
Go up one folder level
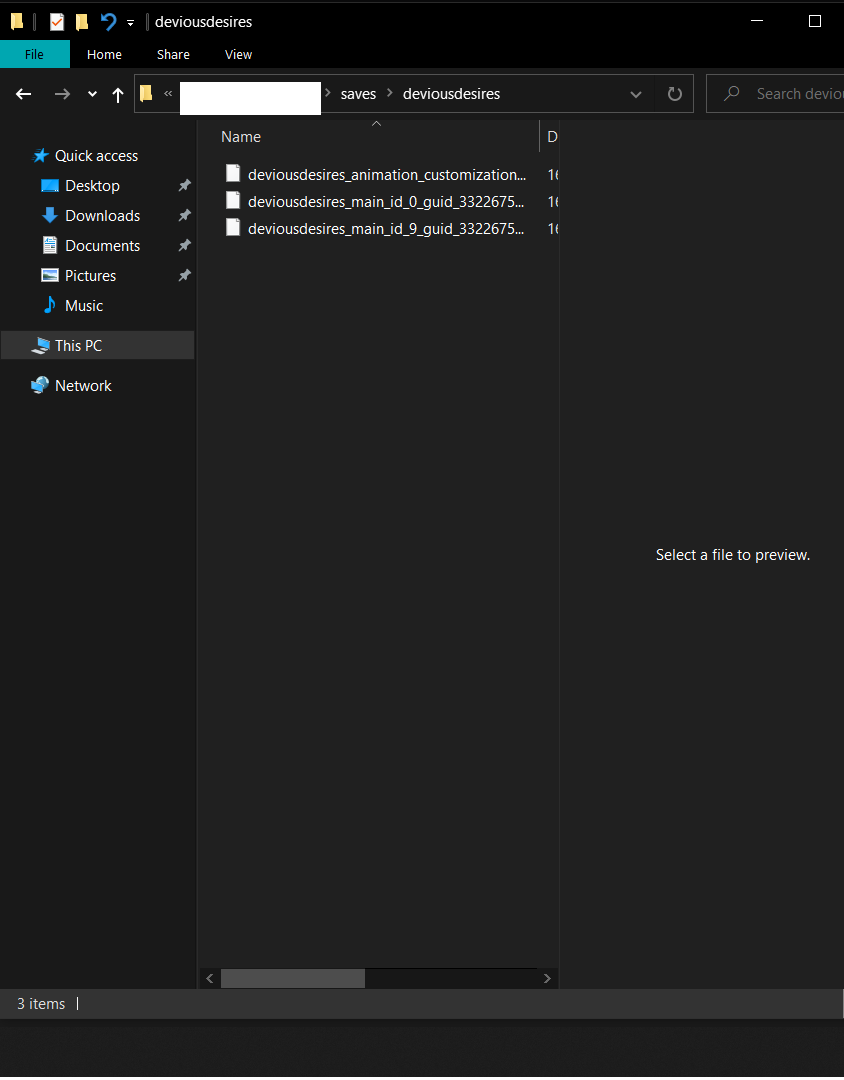pos(118,94)
